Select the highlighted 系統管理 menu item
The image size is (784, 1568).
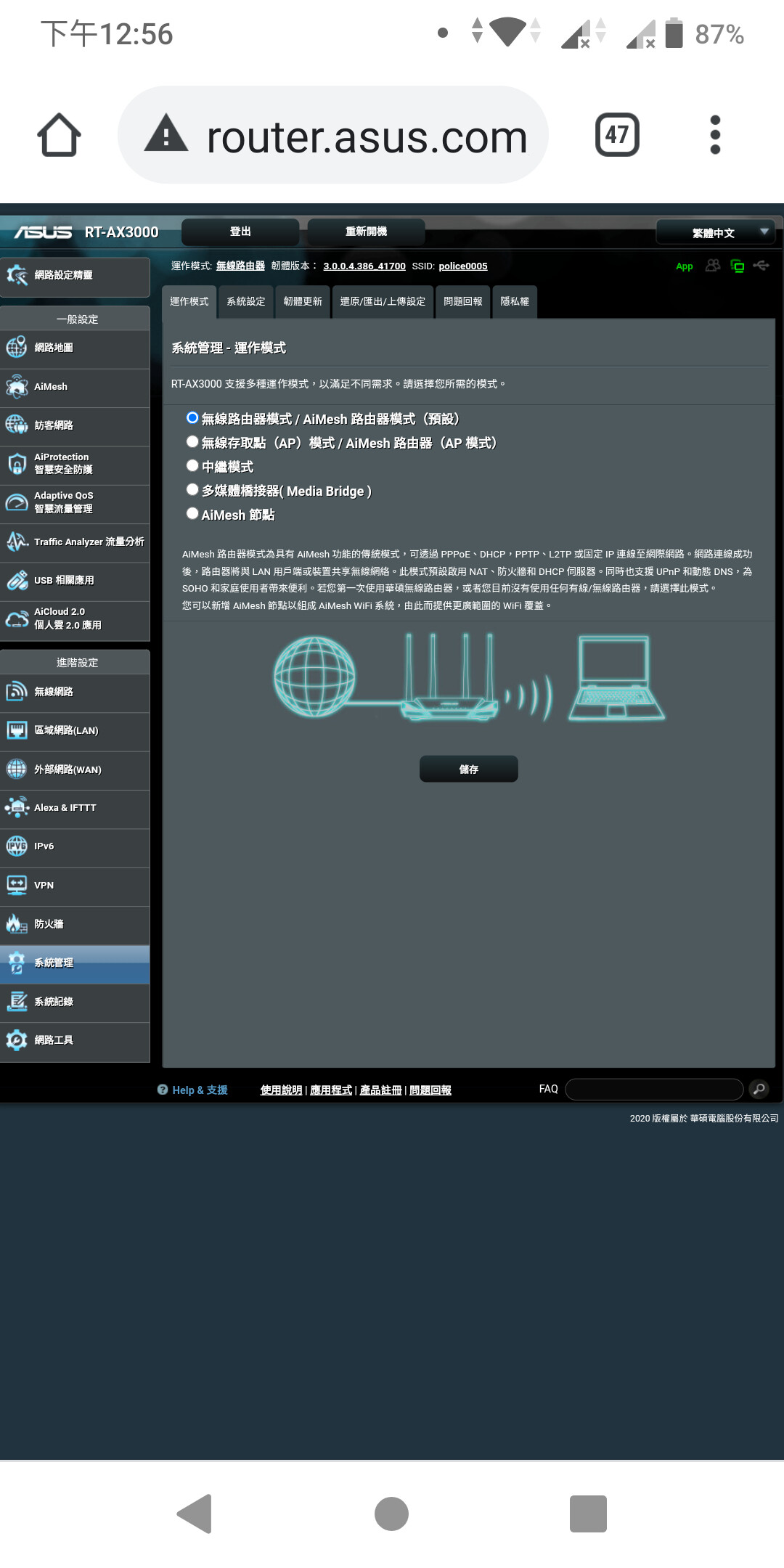[x=75, y=963]
